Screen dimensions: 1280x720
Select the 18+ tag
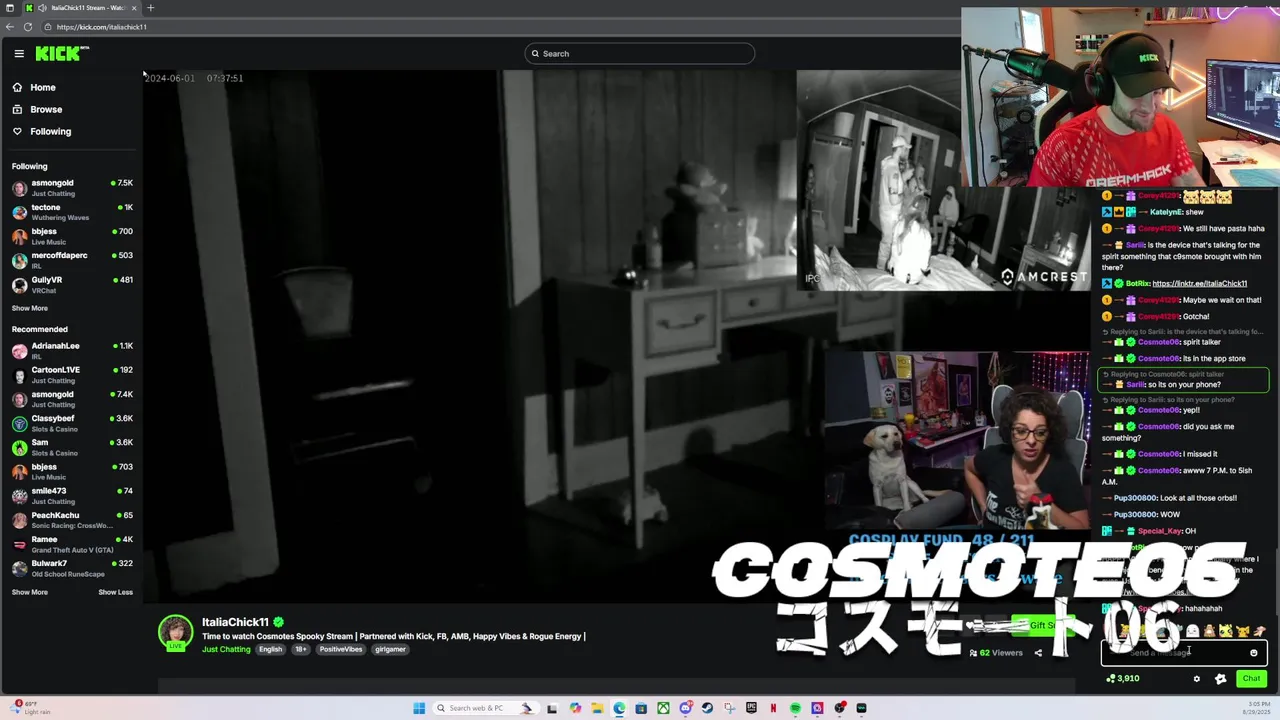point(301,649)
